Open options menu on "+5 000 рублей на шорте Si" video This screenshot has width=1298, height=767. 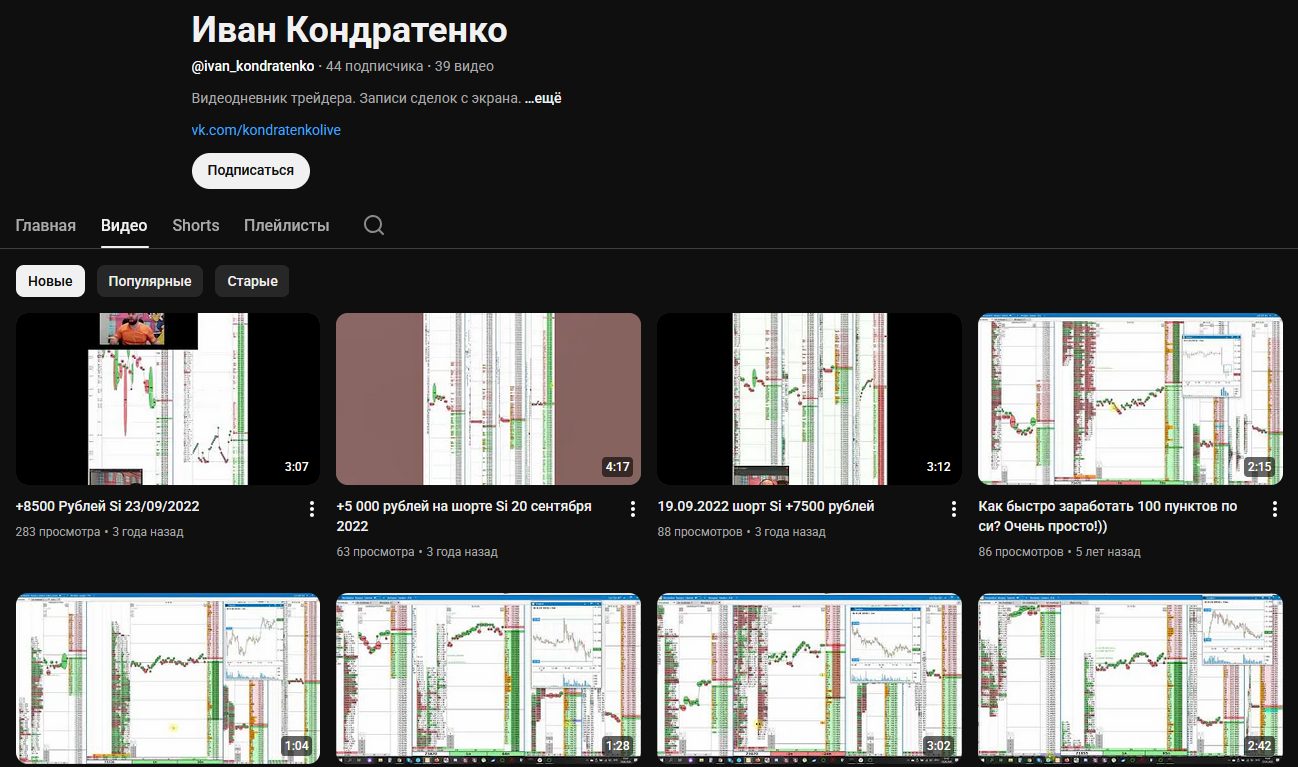pos(632,508)
